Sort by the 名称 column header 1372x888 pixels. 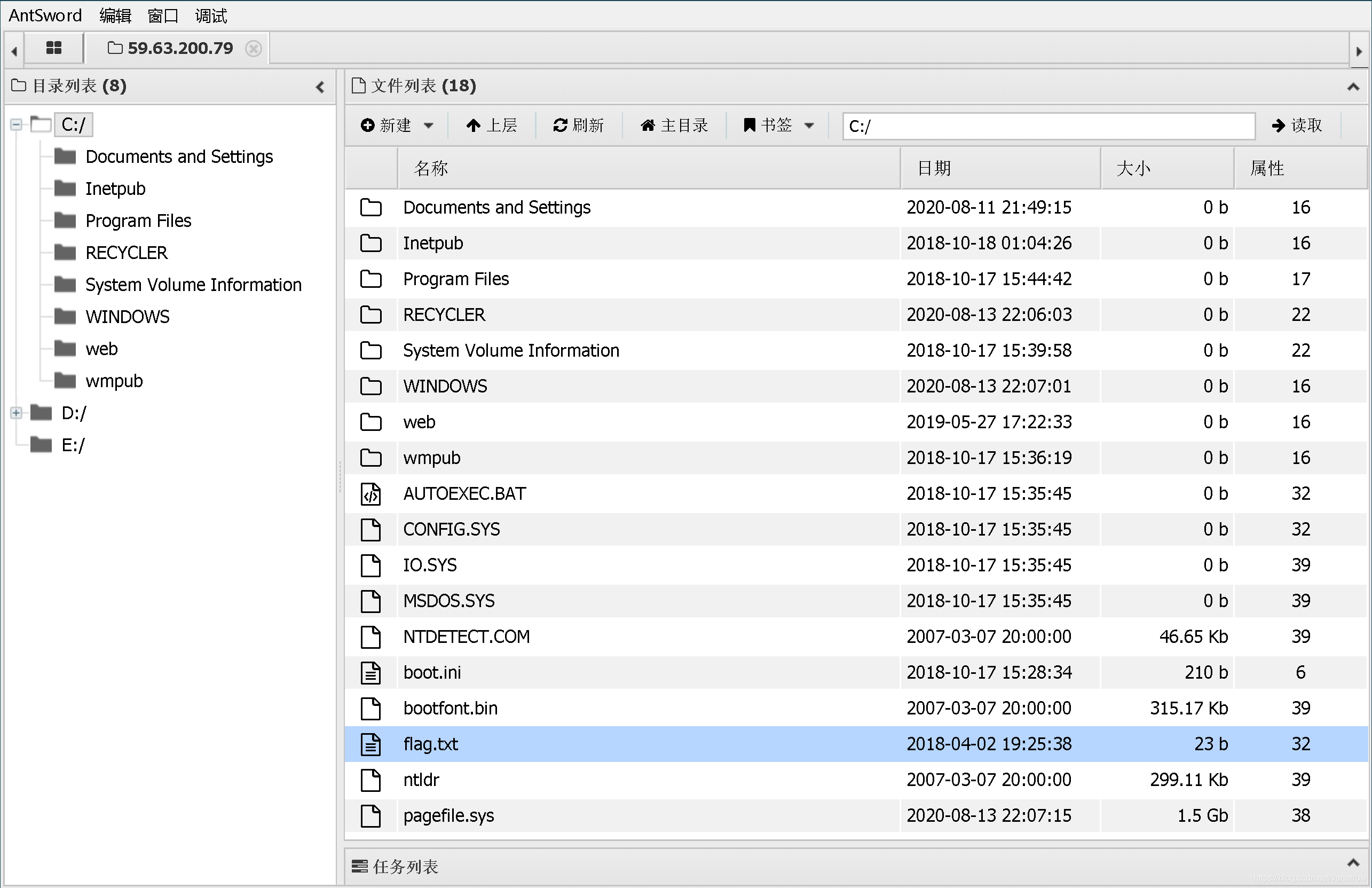click(649, 168)
